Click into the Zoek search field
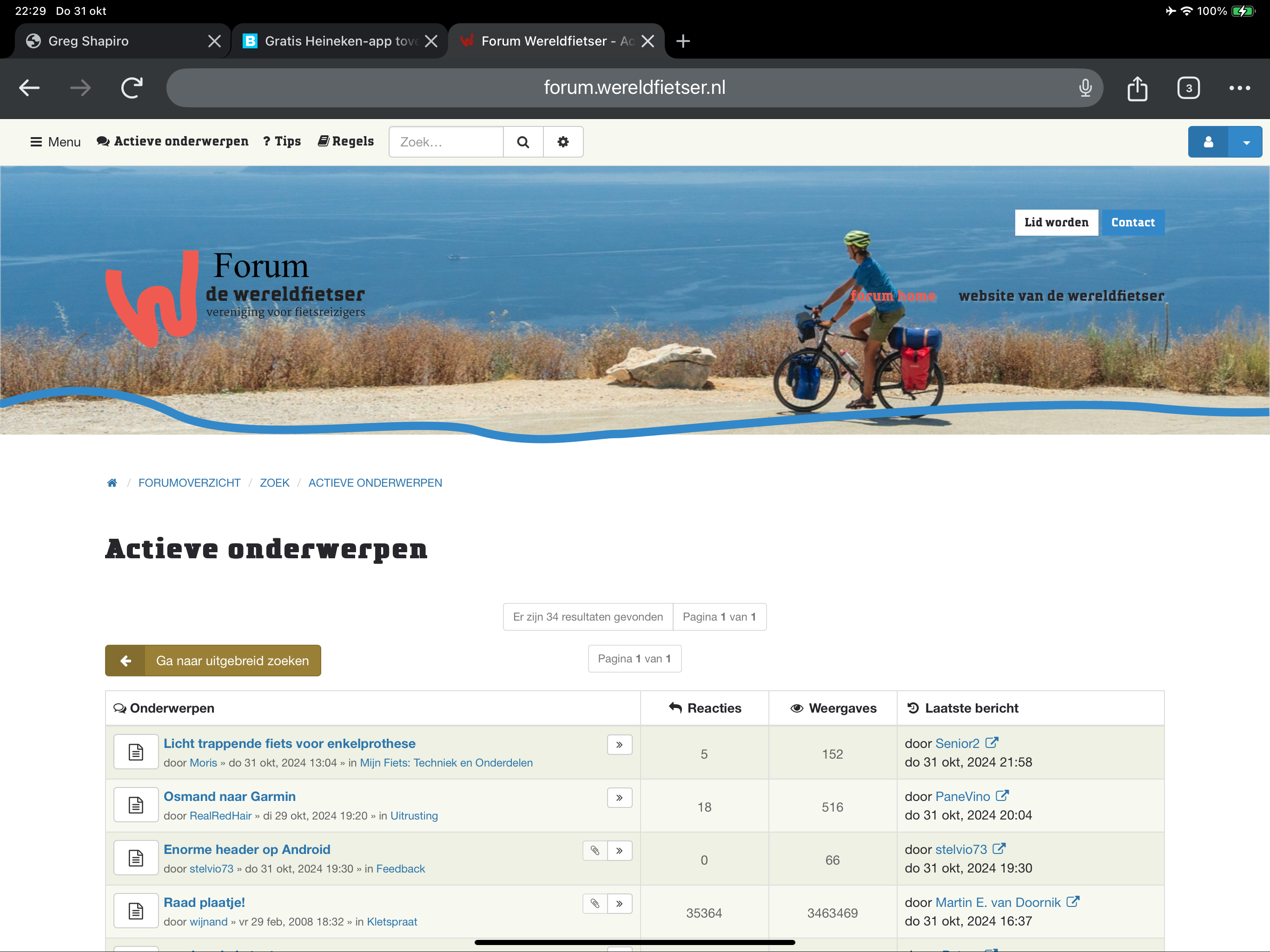1270x952 pixels. (x=445, y=142)
